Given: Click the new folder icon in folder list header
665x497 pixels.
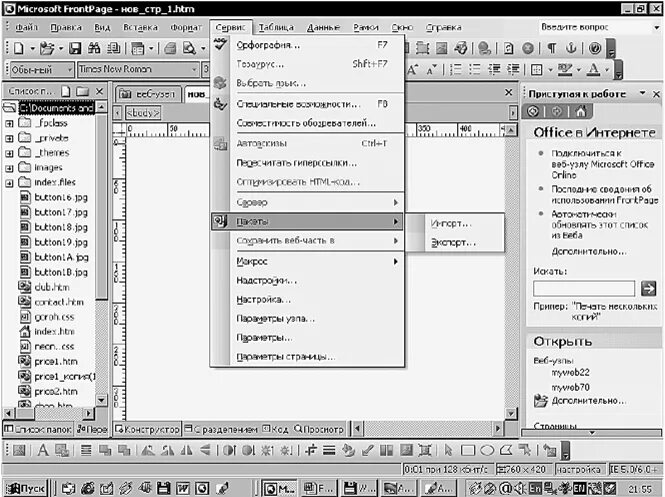Looking at the screenshot, I should (82, 91).
